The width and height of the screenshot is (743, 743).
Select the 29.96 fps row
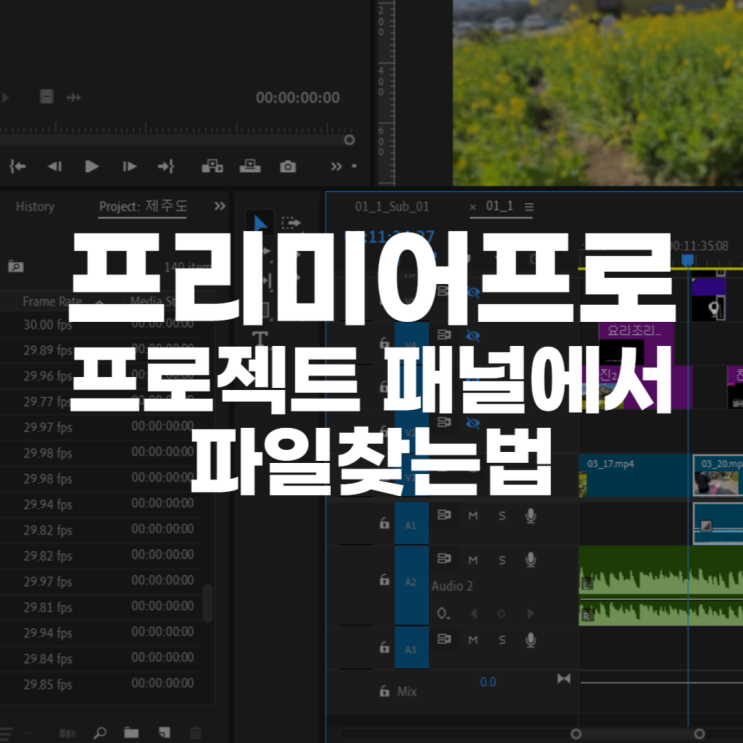[x=101, y=376]
